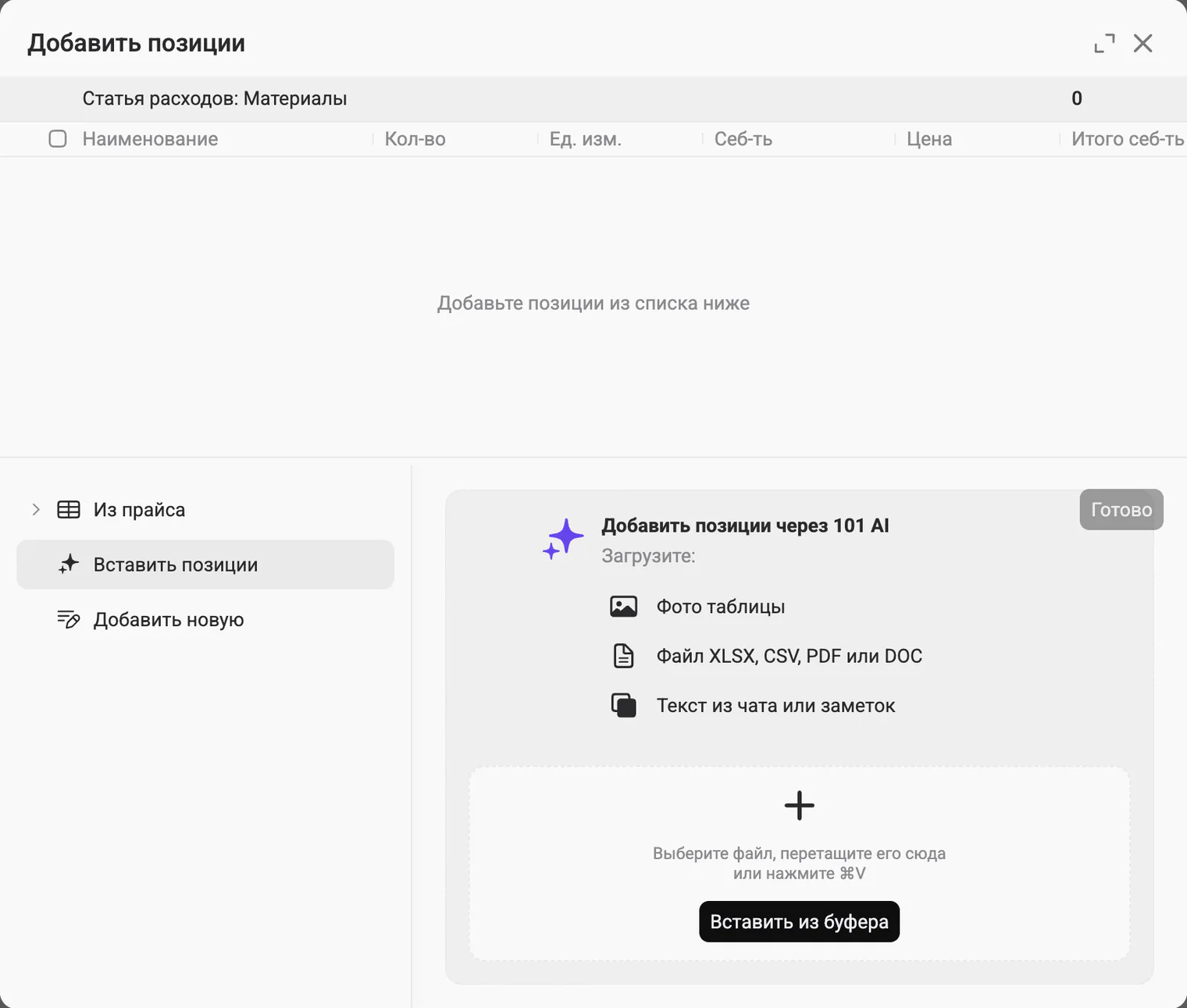Open the Добавить новую menu item
Screen dimensions: 1187x1008
click(x=205, y=619)
